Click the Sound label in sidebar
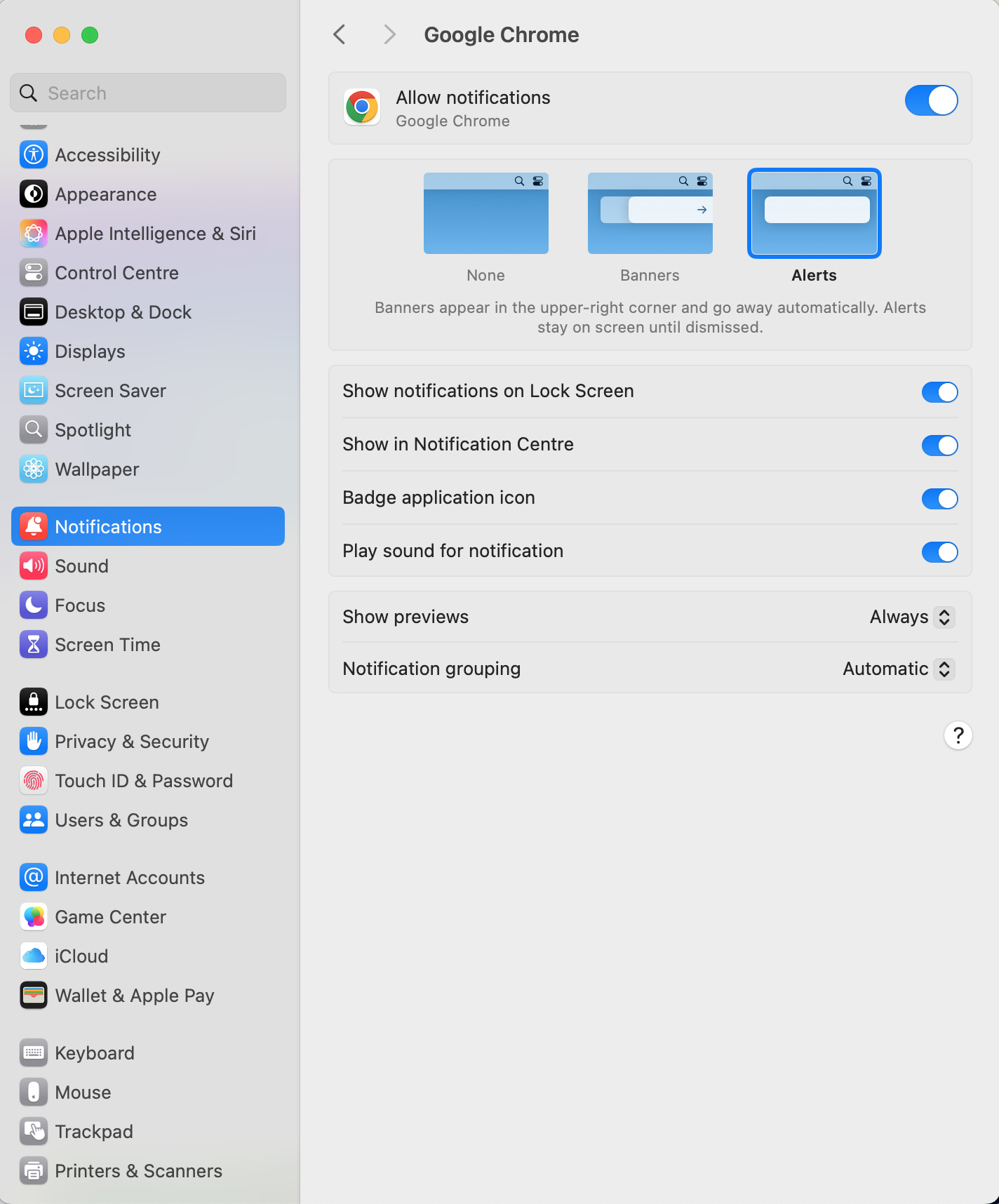The image size is (999, 1204). (x=81, y=566)
